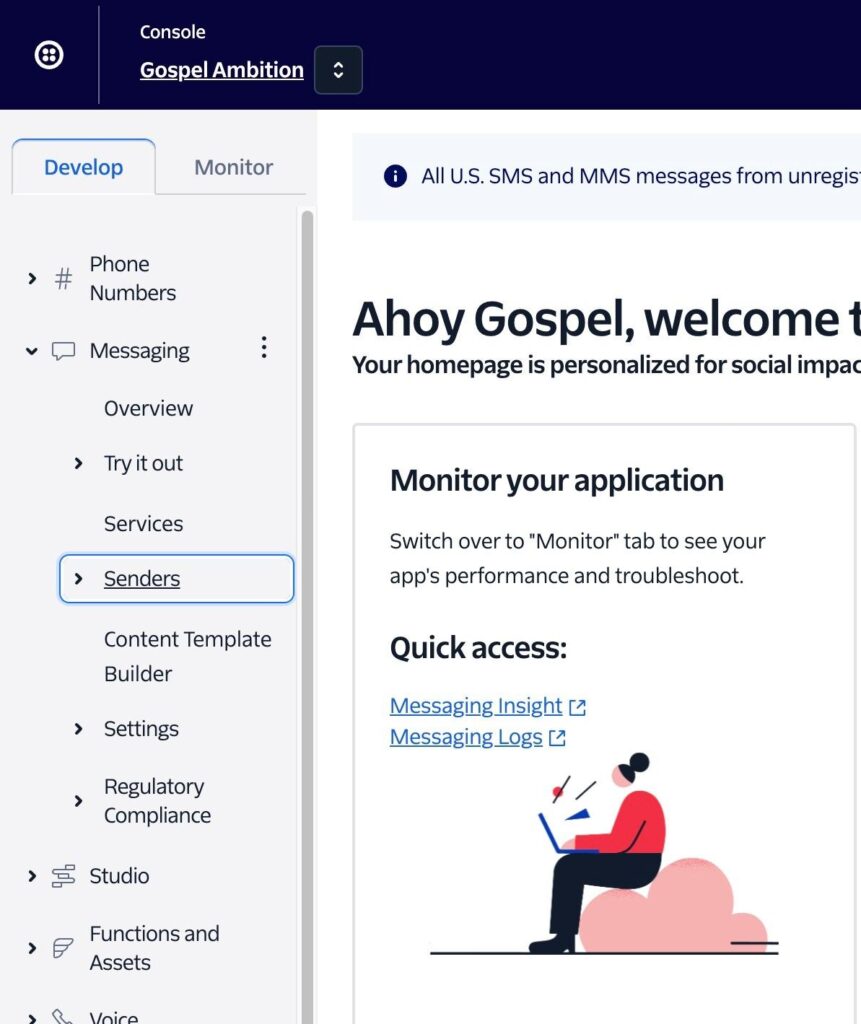The height and width of the screenshot is (1024, 861).
Task: Click the Functions and Assets icon
Action: 63,948
